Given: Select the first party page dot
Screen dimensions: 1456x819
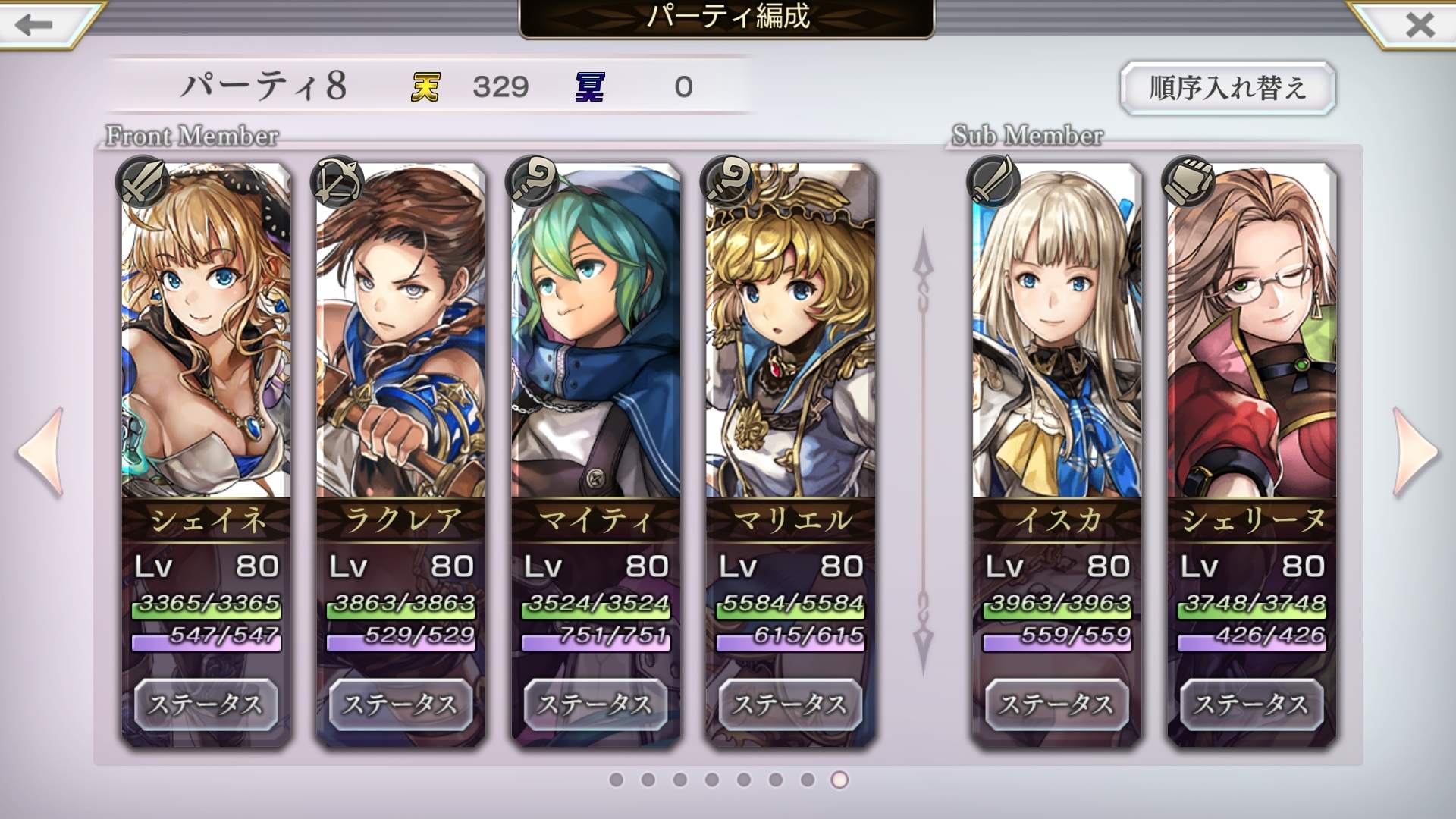Looking at the screenshot, I should click(617, 780).
